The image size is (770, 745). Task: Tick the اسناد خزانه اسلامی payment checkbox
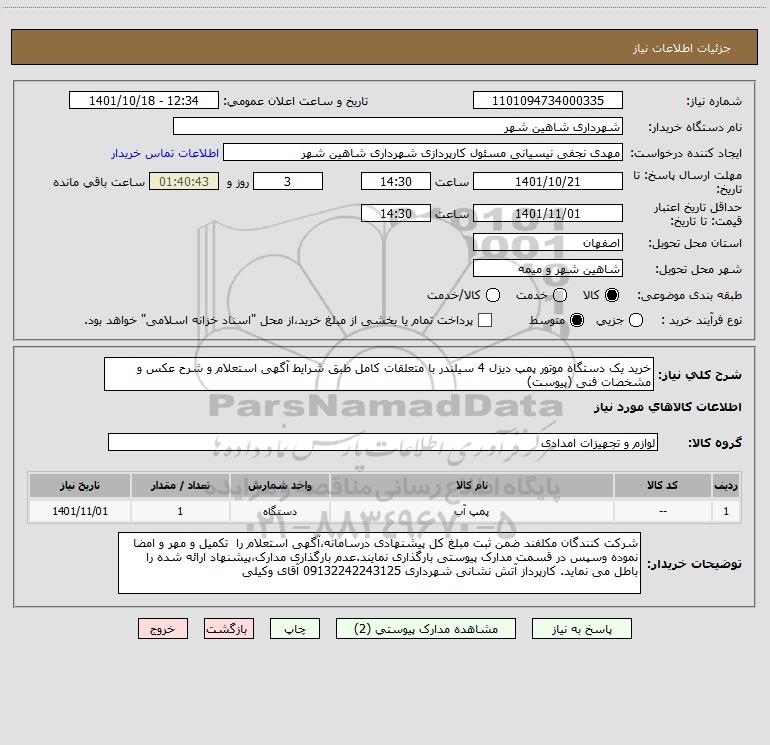pyautogui.click(x=485, y=320)
